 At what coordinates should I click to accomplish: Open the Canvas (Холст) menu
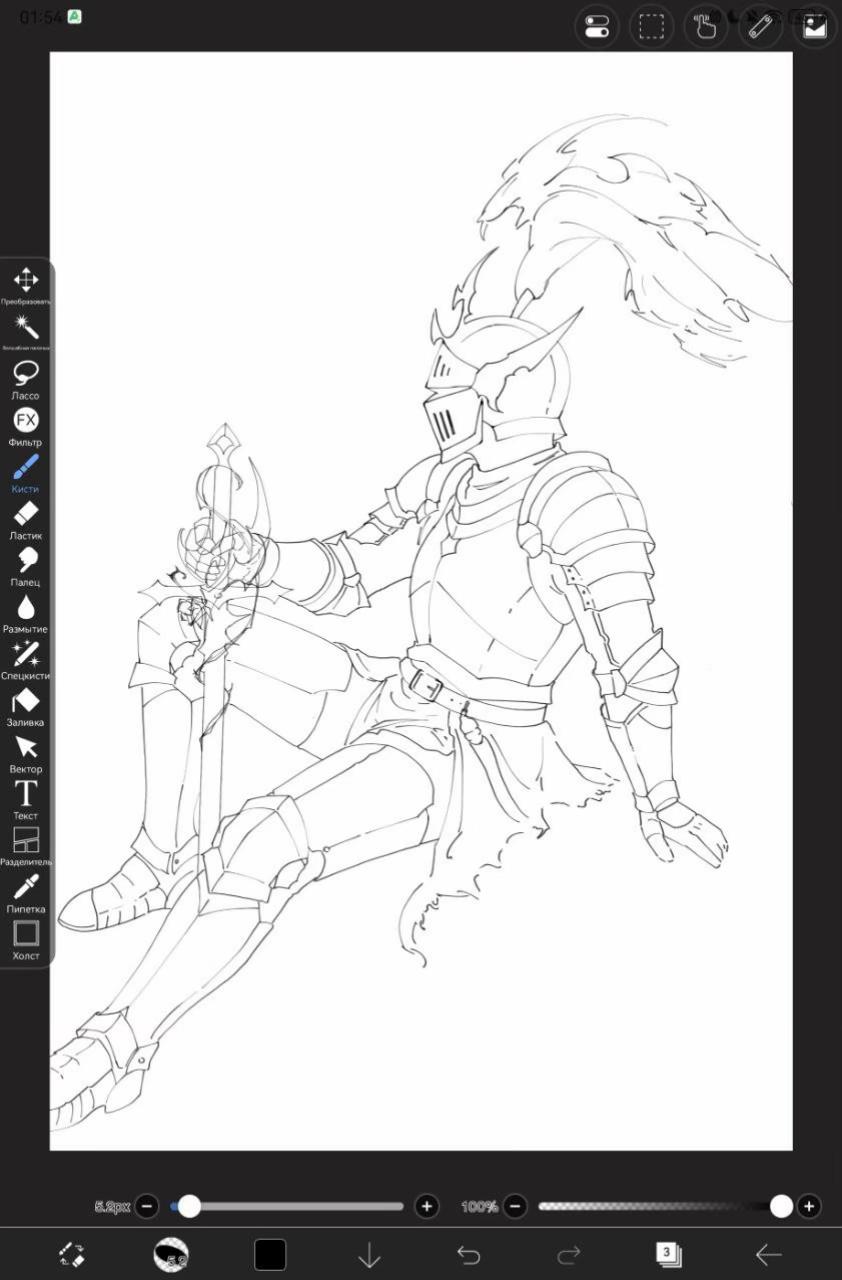[x=26, y=940]
